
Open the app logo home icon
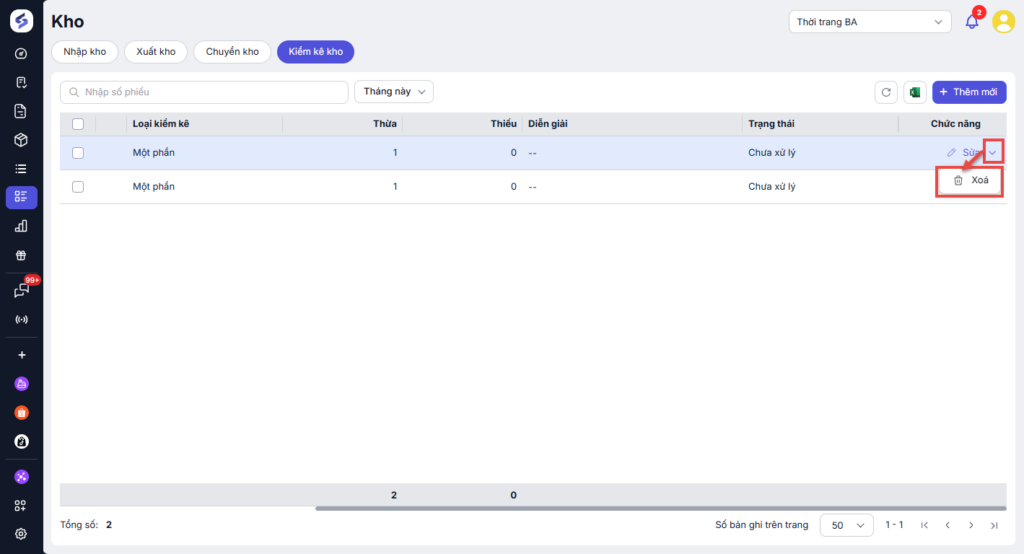pyautogui.click(x=22, y=21)
